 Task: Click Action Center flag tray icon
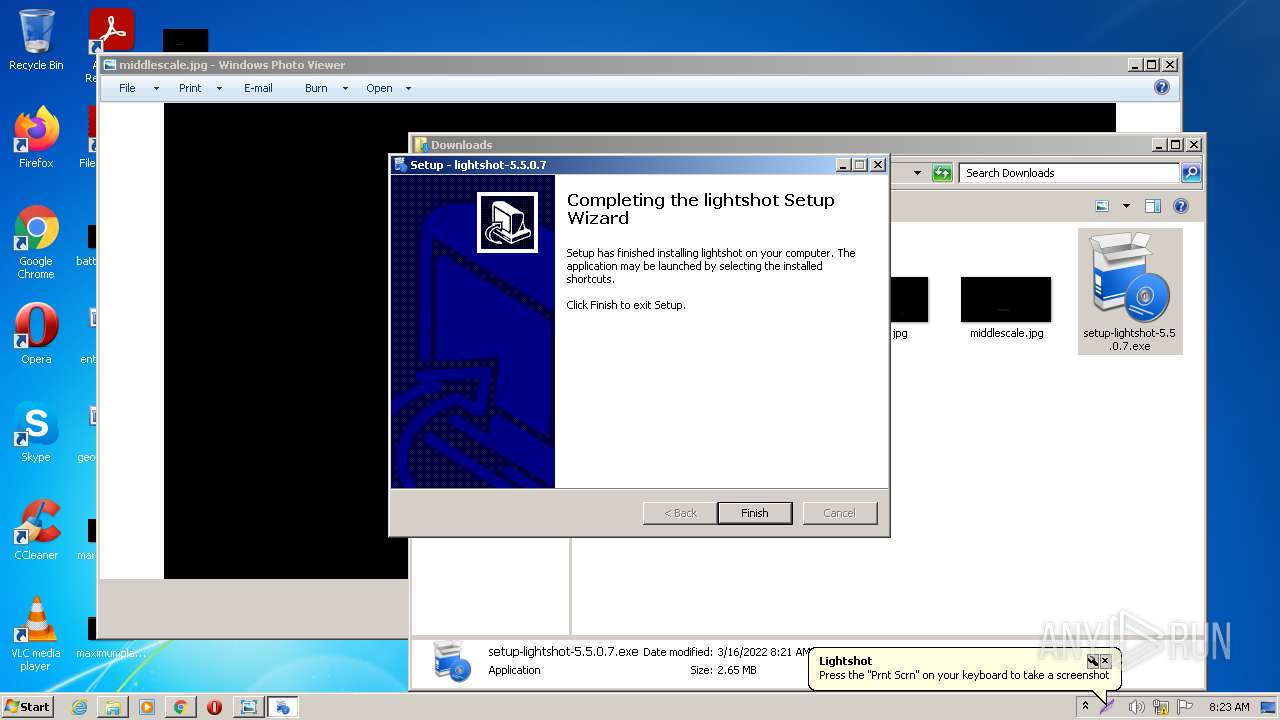(x=1185, y=707)
